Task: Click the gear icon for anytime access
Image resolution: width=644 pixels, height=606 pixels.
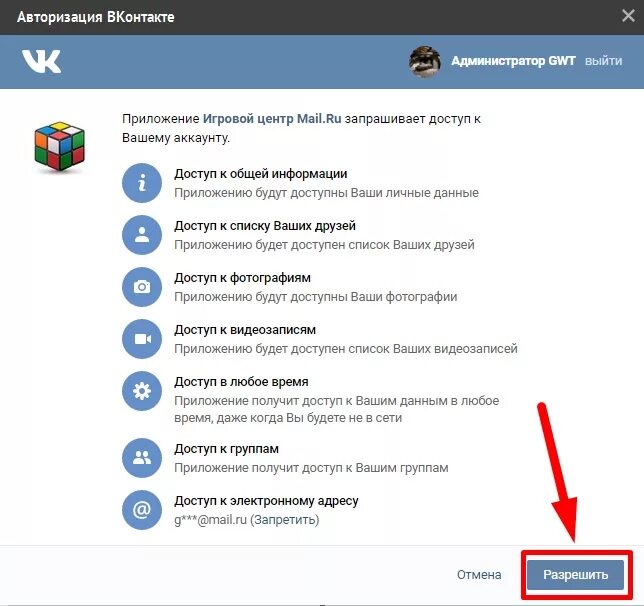Action: point(142,391)
